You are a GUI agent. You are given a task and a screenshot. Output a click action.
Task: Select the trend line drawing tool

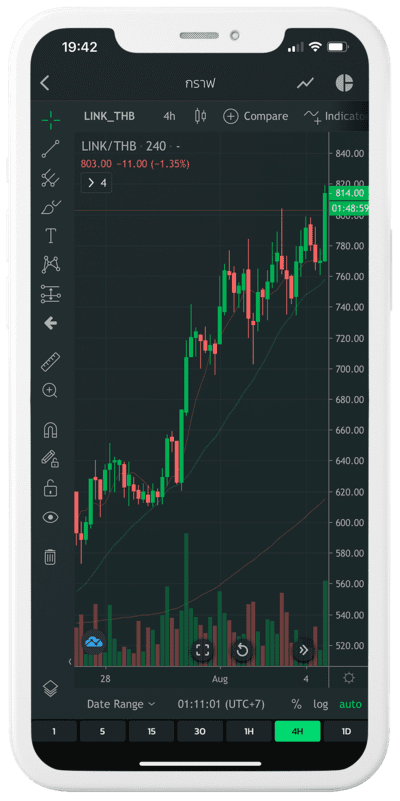coord(50,149)
